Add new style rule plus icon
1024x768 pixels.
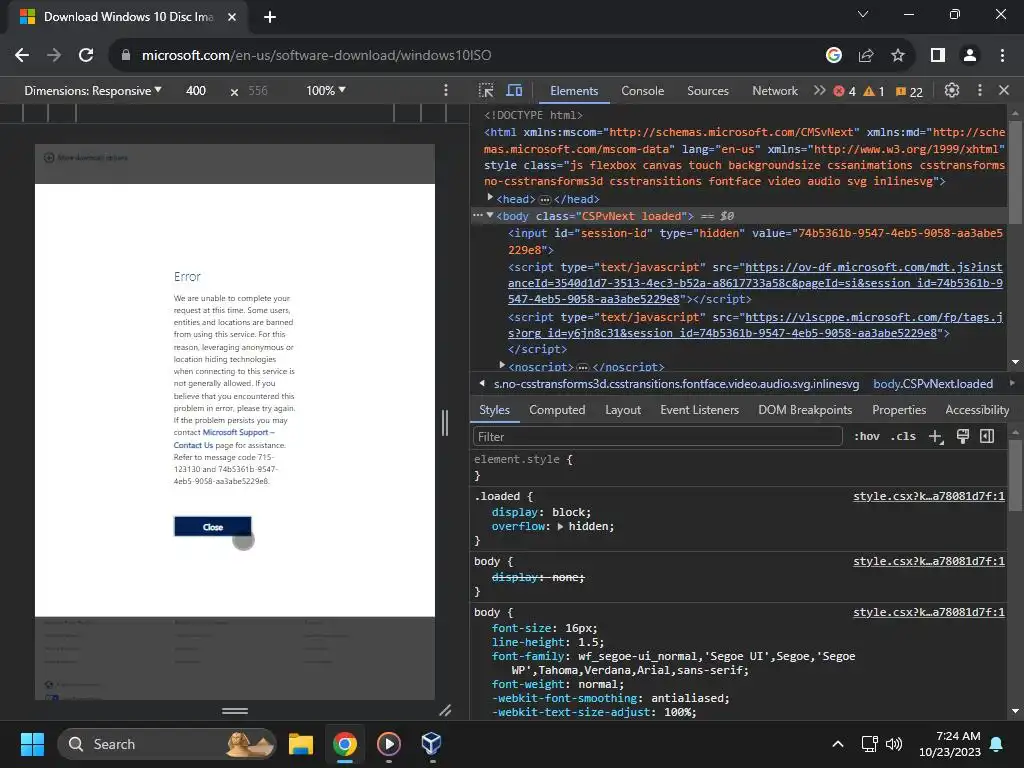(935, 437)
